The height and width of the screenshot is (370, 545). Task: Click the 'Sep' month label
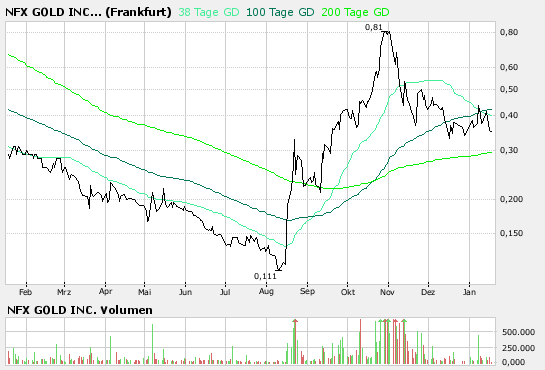click(307, 291)
